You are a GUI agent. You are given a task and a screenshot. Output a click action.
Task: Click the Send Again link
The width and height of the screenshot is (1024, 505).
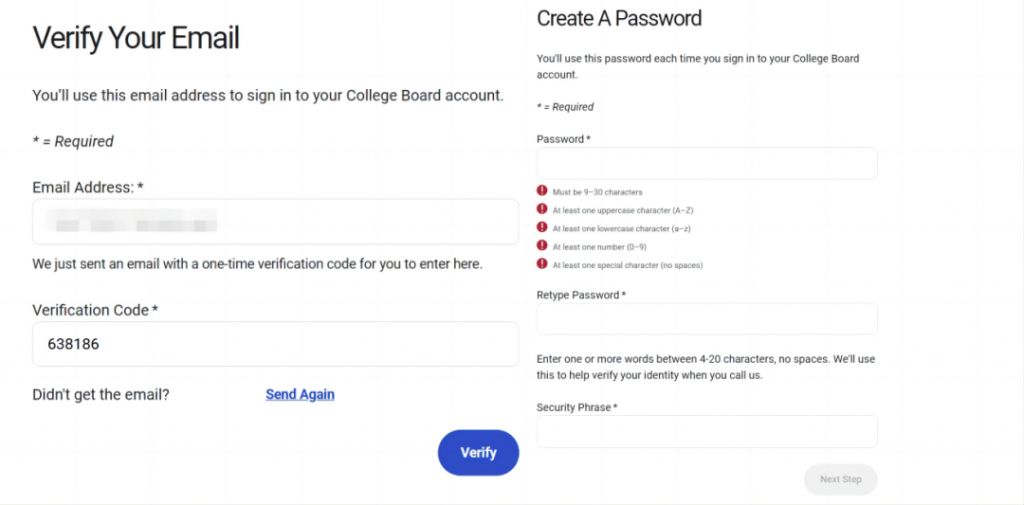coord(300,395)
